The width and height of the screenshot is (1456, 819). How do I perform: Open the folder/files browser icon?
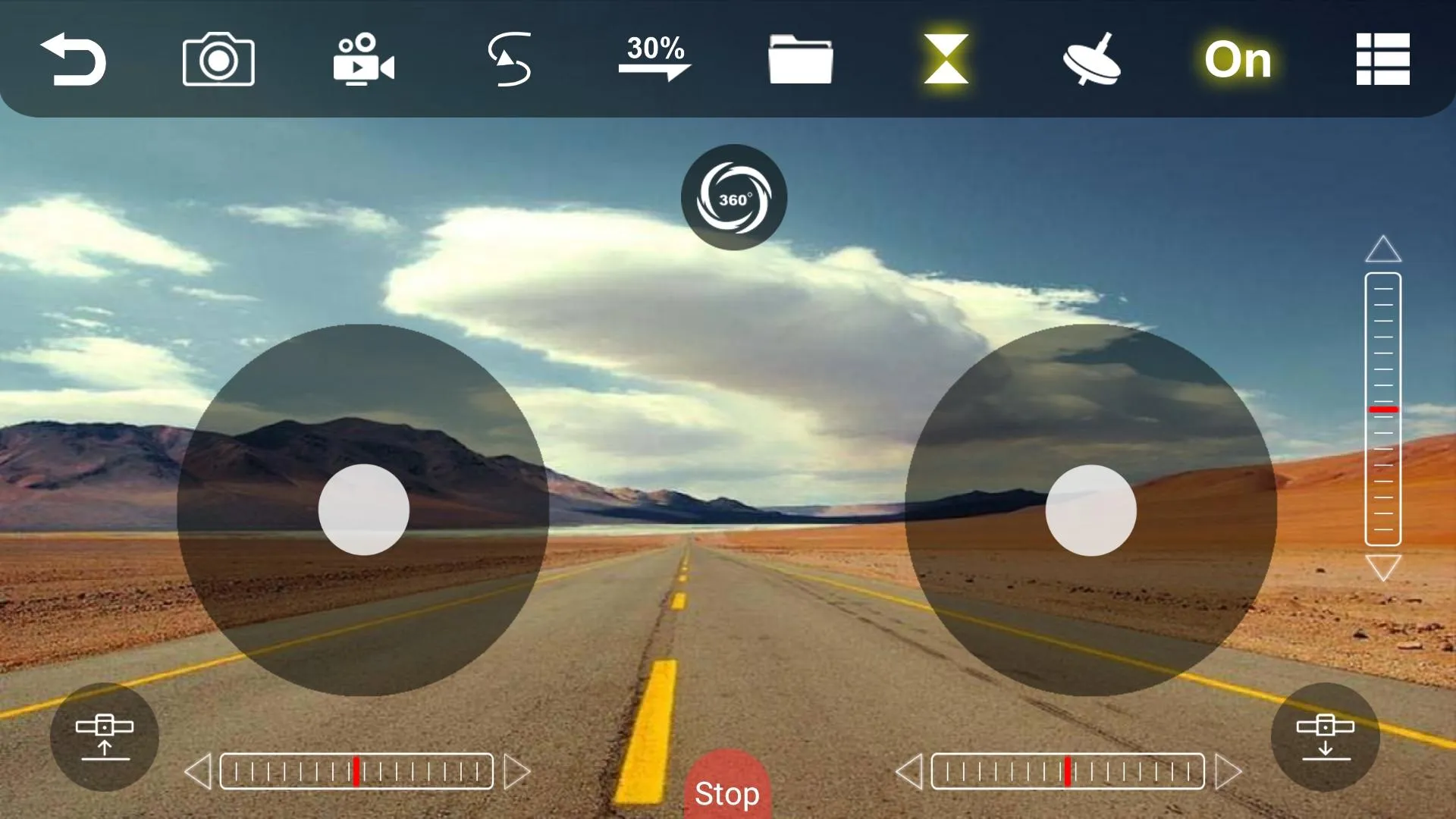[x=801, y=58]
